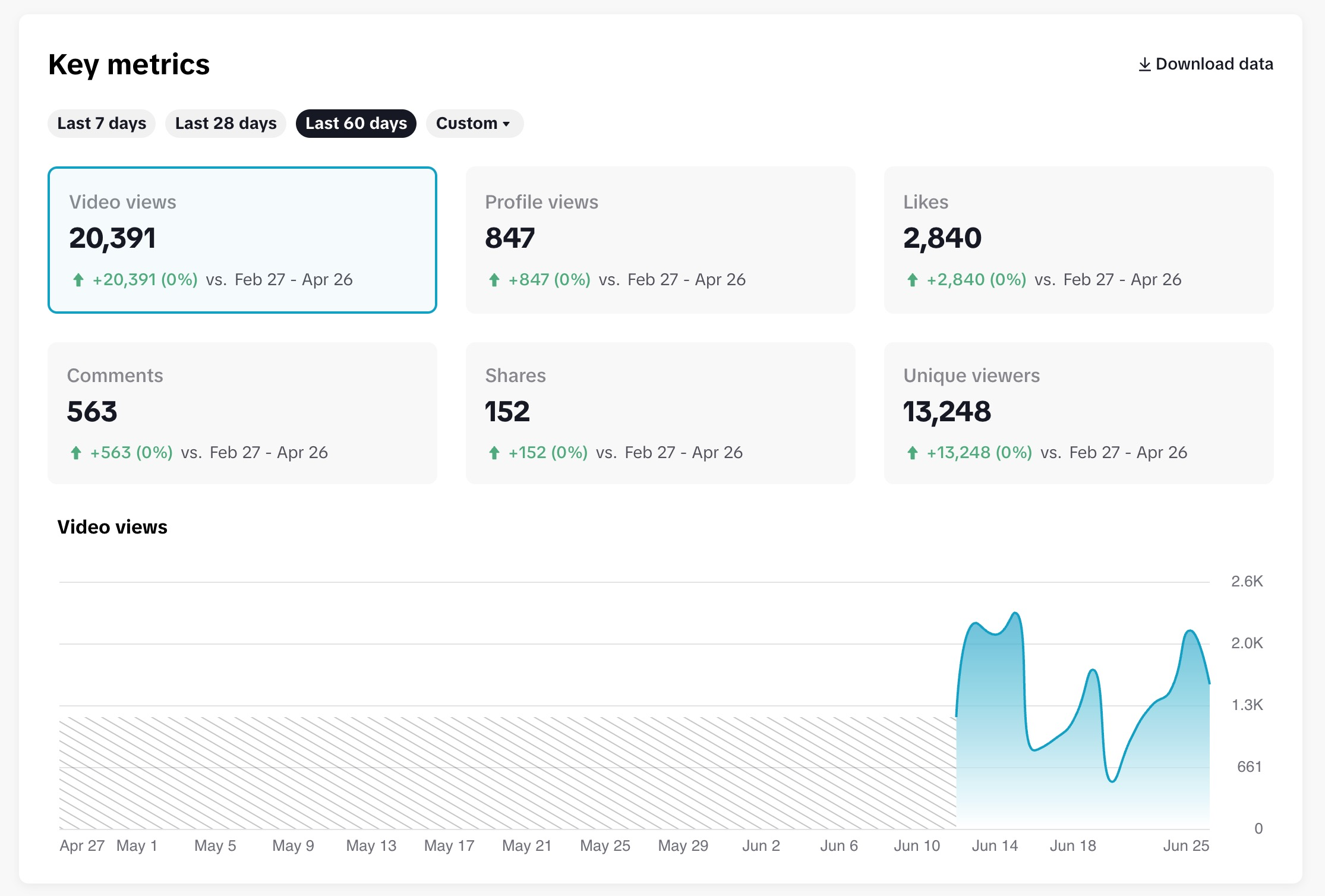Click the 563 comments value
Image resolution: width=1325 pixels, height=896 pixels.
[x=92, y=411]
